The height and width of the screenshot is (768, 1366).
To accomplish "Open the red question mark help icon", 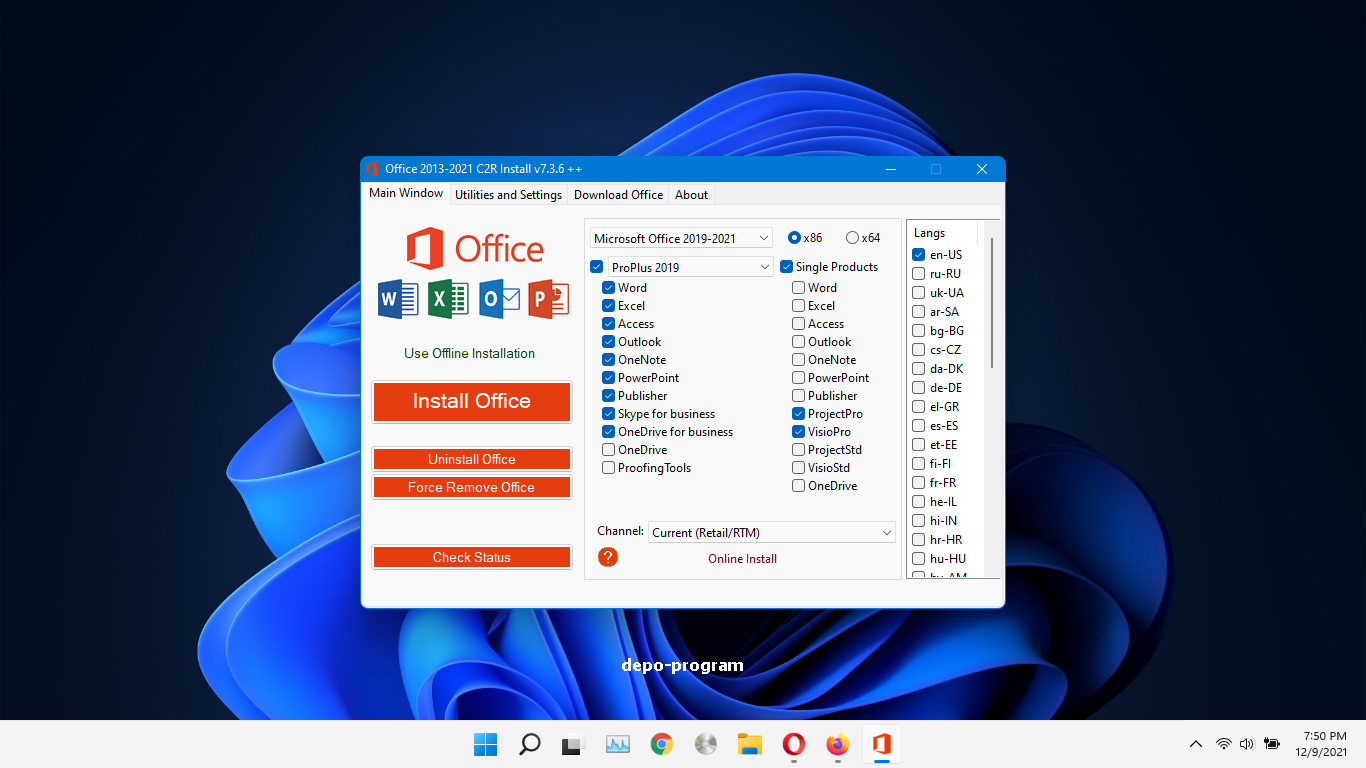I will coord(608,557).
